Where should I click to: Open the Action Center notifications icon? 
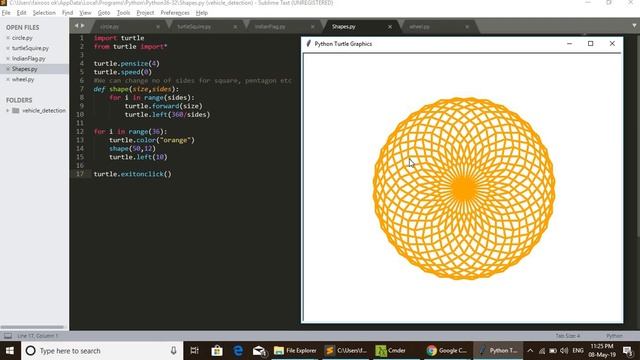627,351
